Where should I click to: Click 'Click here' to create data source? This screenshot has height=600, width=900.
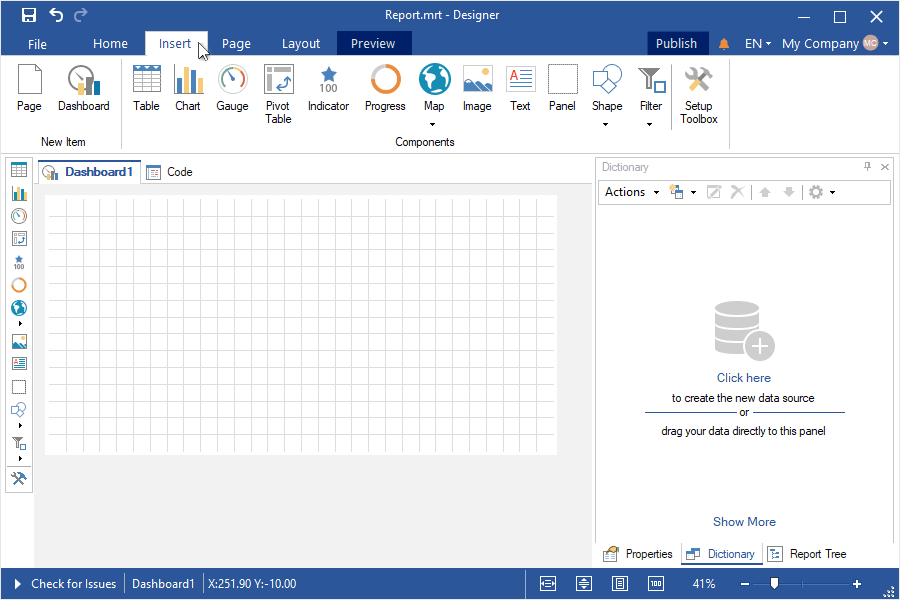pos(744,378)
